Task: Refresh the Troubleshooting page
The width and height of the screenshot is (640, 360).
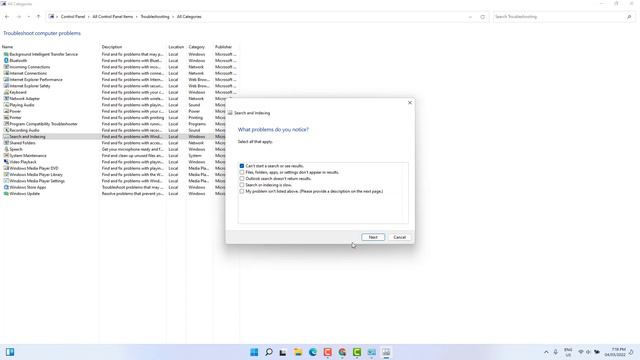Action: click(x=482, y=17)
